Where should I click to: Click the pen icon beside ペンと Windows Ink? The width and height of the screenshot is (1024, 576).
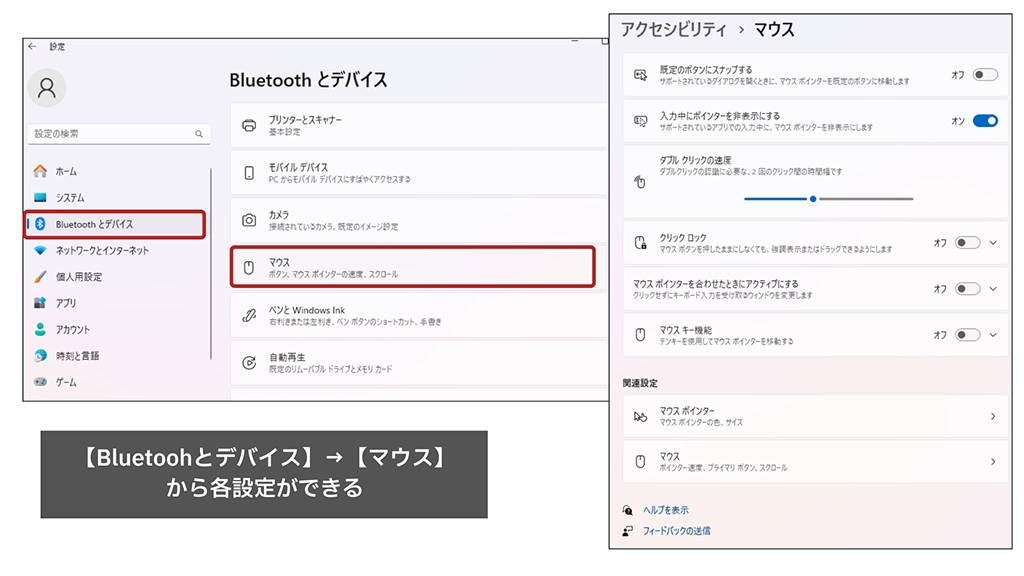click(249, 316)
